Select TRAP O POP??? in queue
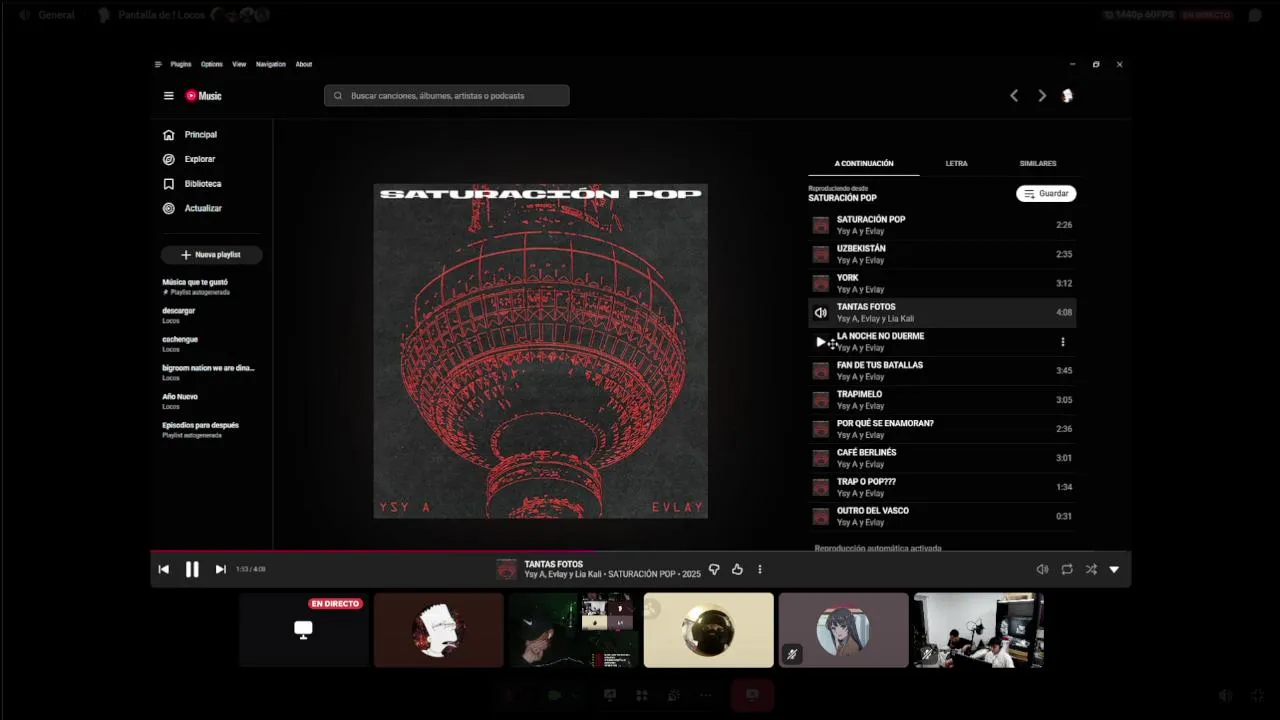Screen dimensions: 1280x720 pos(942,487)
